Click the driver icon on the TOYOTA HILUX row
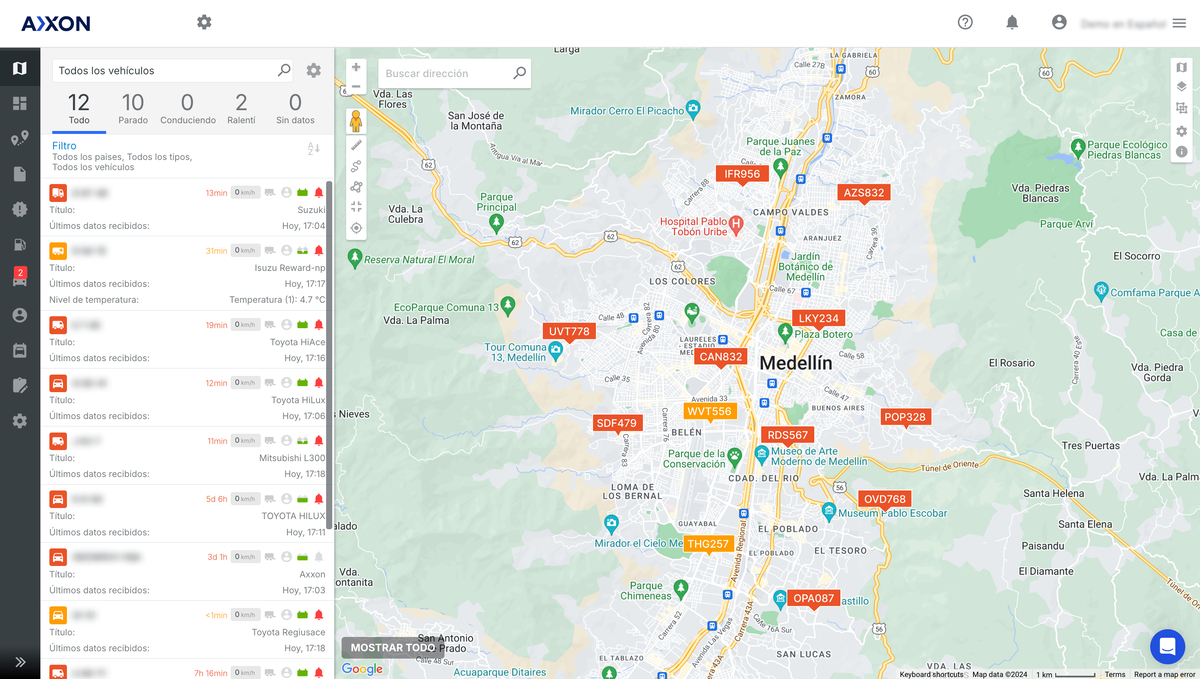This screenshot has height=679, width=1200. tap(286, 498)
